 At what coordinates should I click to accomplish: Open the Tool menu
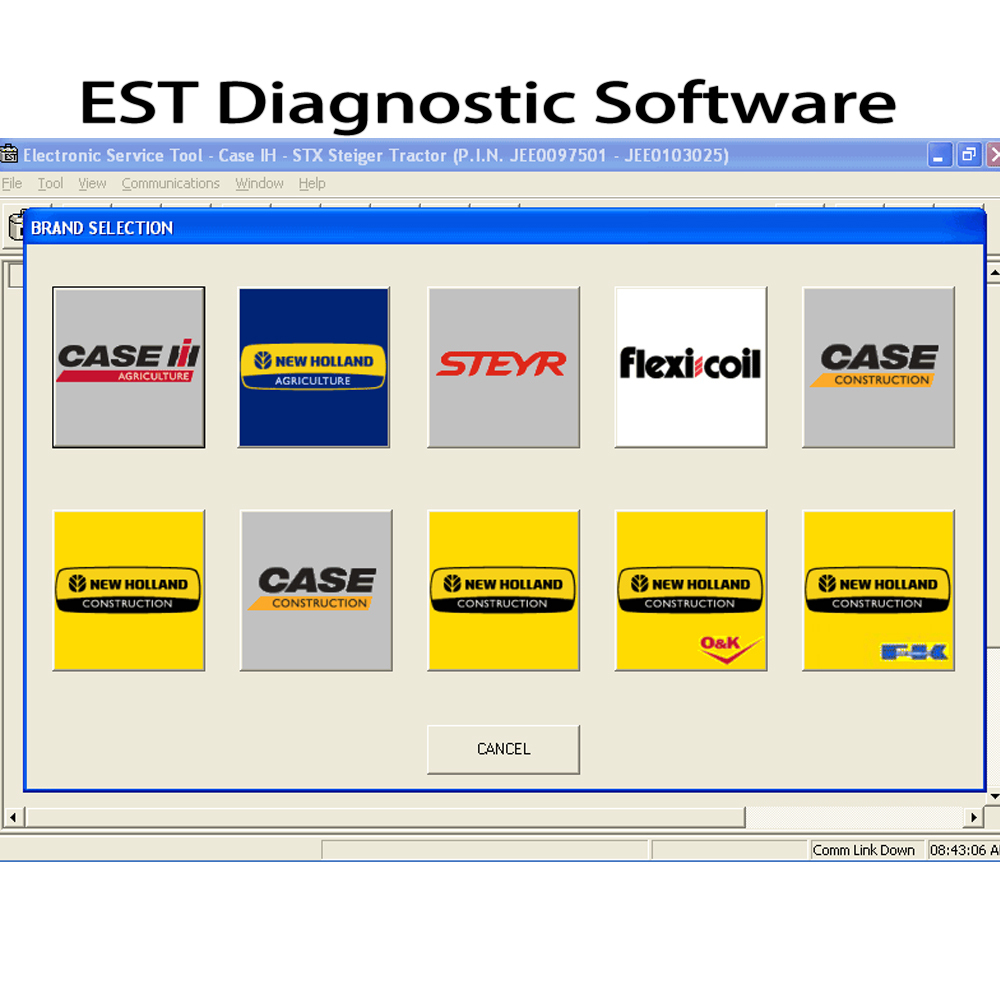pyautogui.click(x=50, y=183)
